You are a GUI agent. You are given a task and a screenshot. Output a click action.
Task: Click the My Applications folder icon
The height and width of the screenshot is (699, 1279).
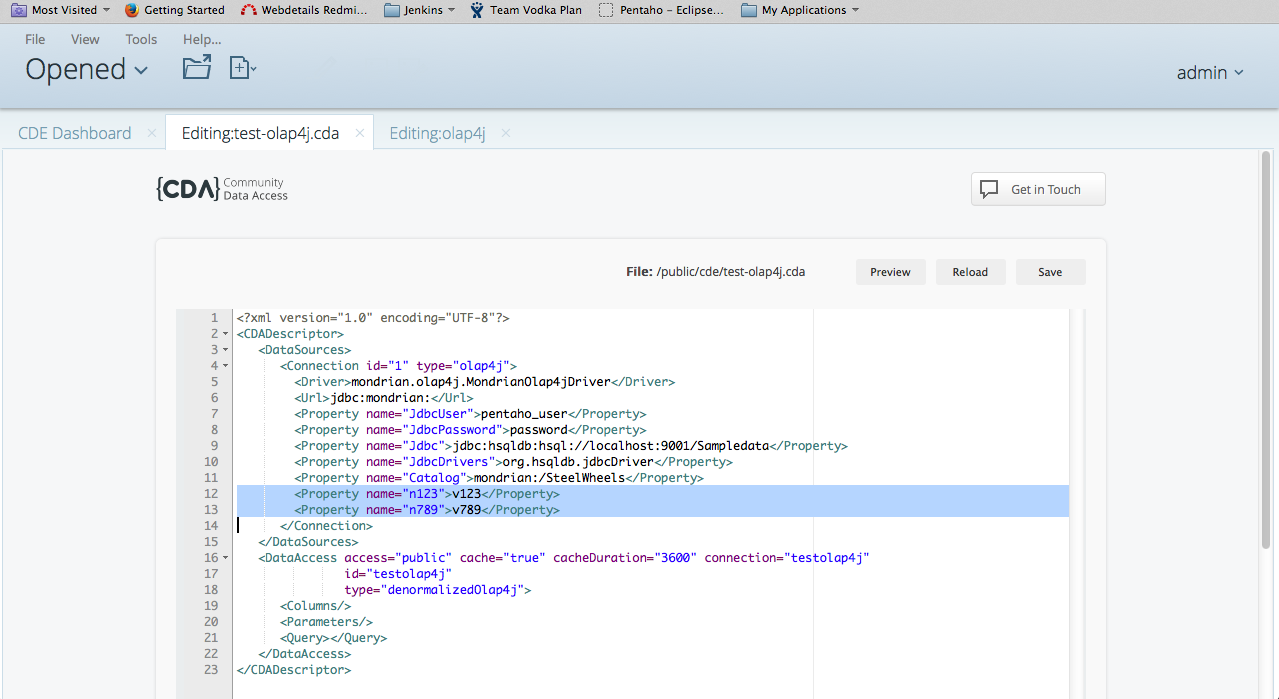click(749, 10)
